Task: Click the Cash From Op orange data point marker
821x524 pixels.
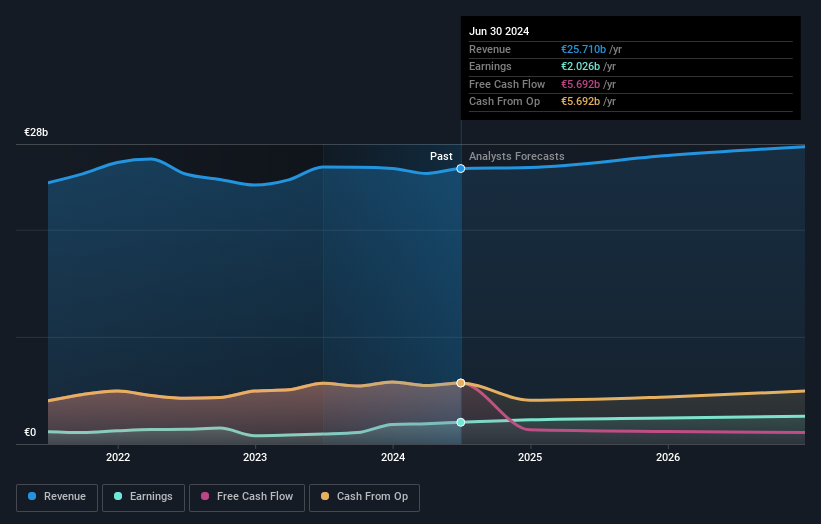Action: [461, 383]
